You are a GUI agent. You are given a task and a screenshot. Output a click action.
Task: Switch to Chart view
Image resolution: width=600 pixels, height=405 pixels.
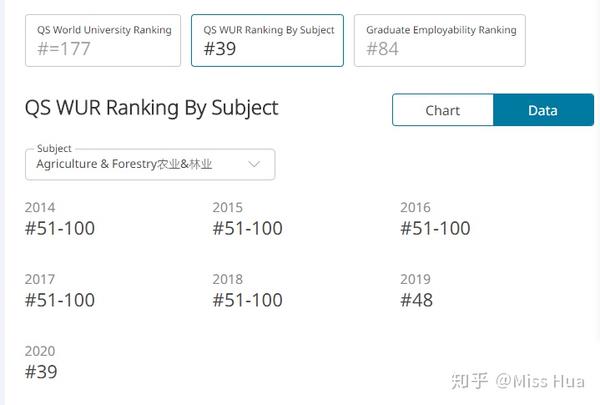(443, 110)
